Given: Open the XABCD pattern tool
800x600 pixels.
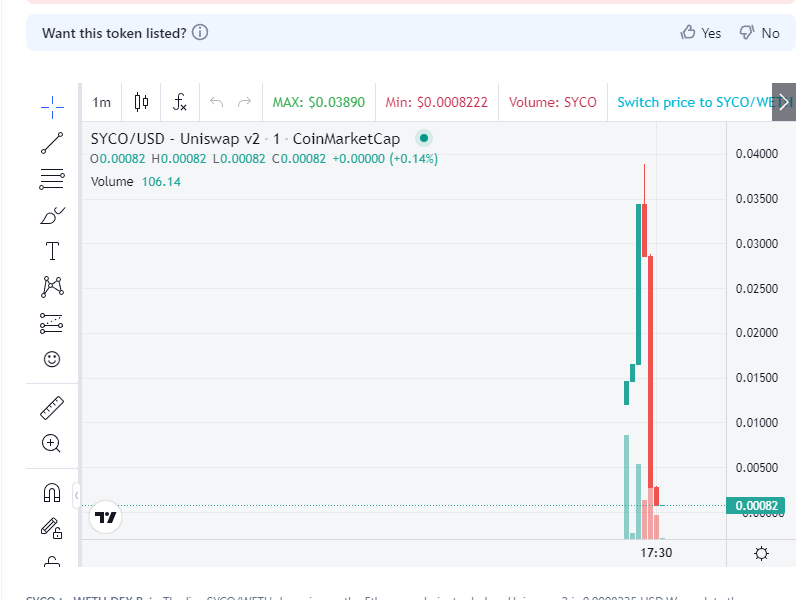Looking at the screenshot, I should tap(51, 287).
